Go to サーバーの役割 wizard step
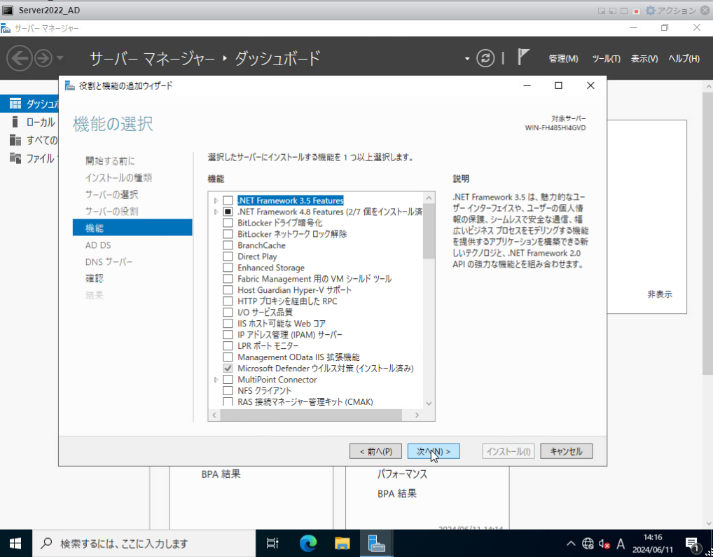 [111, 211]
